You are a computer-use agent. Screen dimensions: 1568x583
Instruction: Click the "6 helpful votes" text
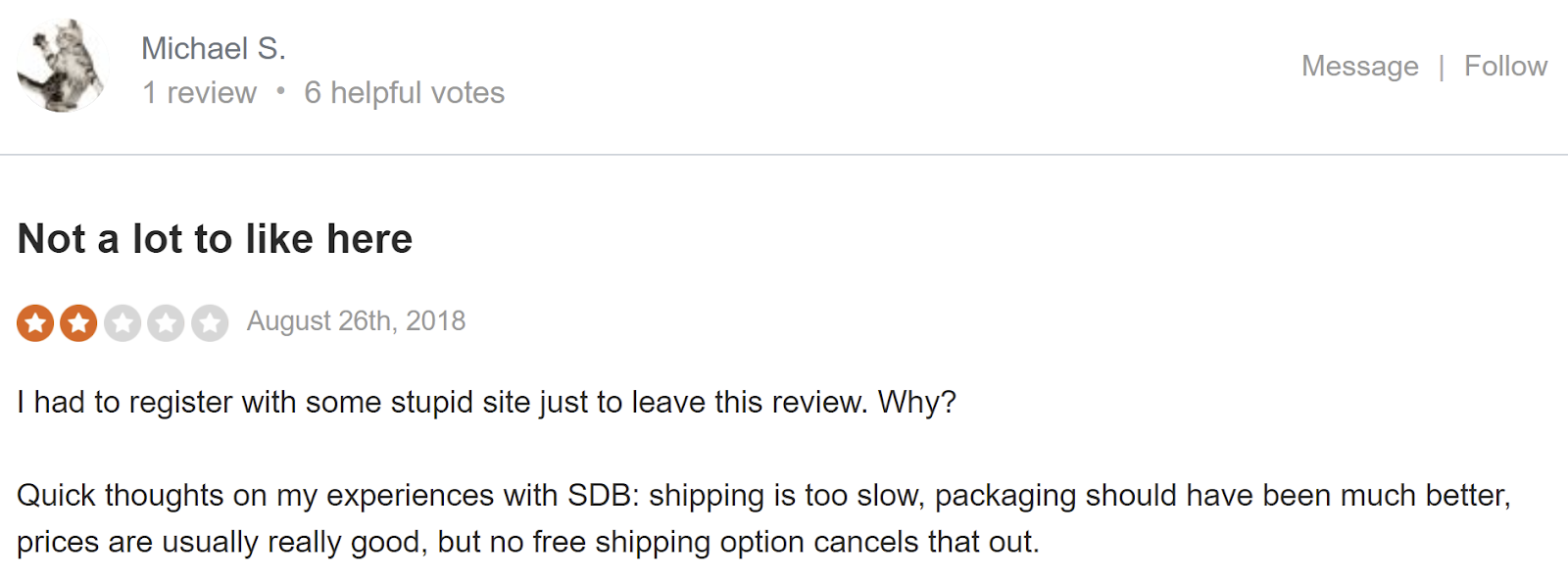point(404,92)
